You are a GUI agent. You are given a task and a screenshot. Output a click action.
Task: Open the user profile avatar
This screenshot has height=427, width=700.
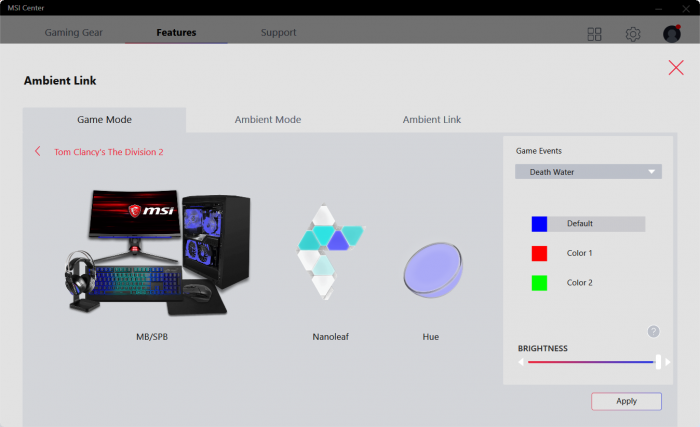tap(672, 33)
